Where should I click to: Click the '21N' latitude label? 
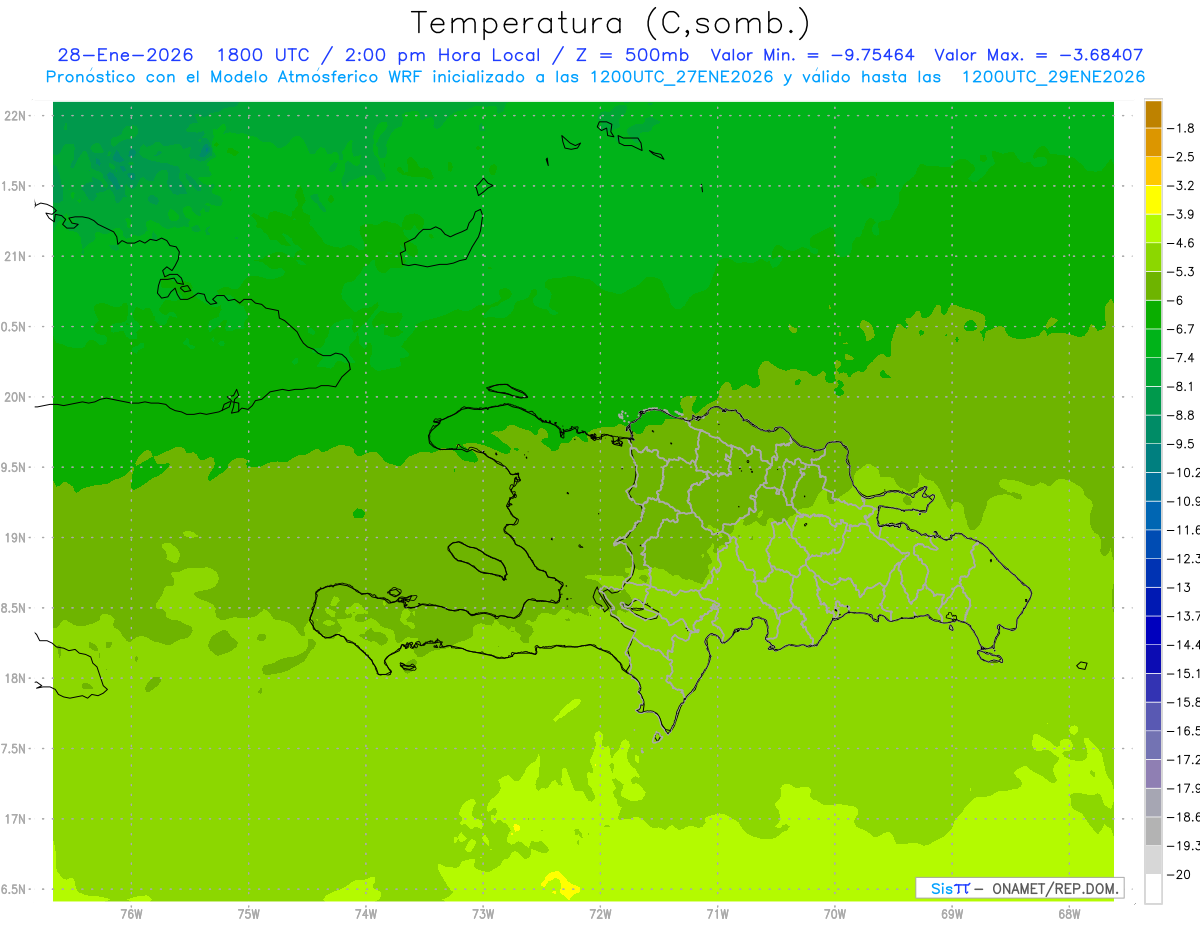(15, 257)
